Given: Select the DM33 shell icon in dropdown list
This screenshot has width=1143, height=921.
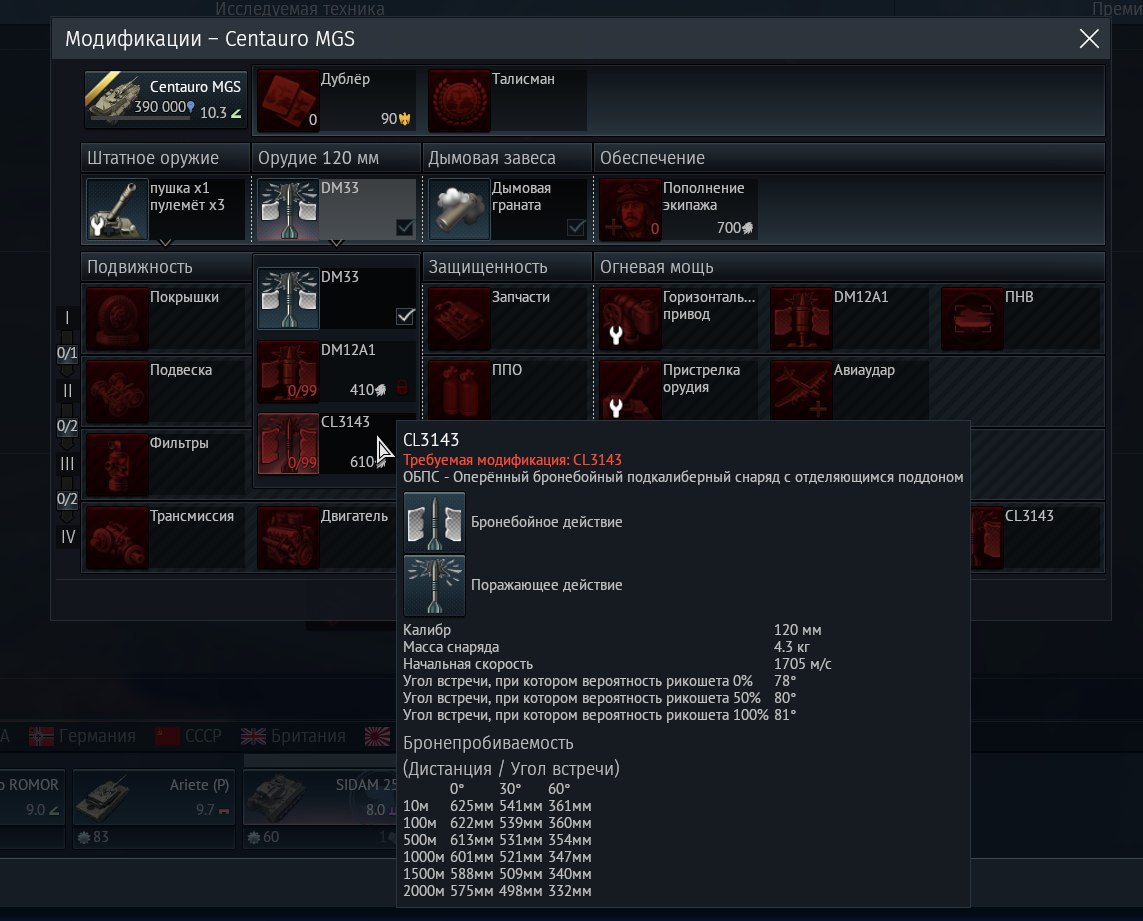Looking at the screenshot, I should 288,298.
